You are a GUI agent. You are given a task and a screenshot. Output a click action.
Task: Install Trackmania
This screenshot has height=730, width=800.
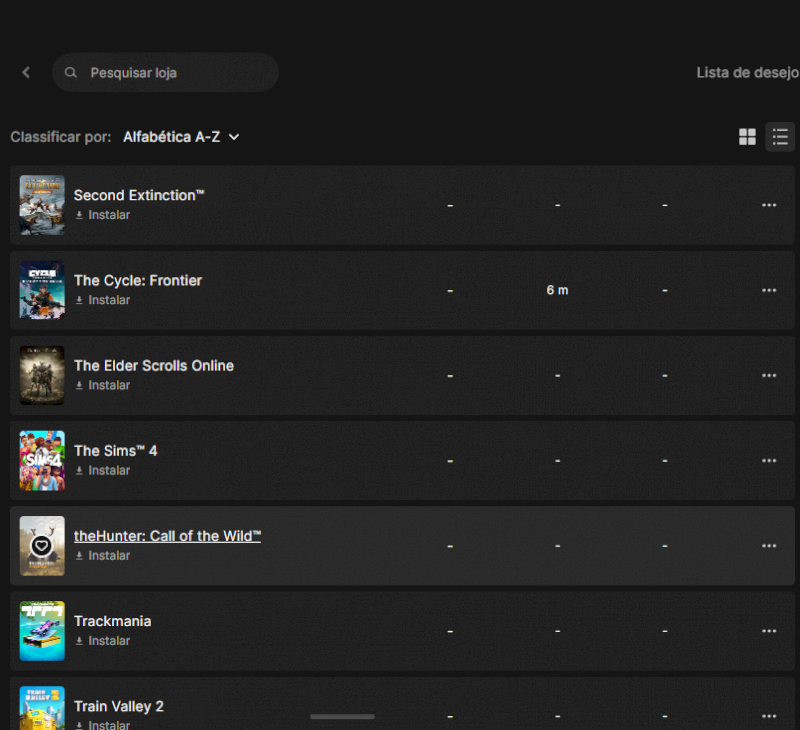(x=103, y=641)
